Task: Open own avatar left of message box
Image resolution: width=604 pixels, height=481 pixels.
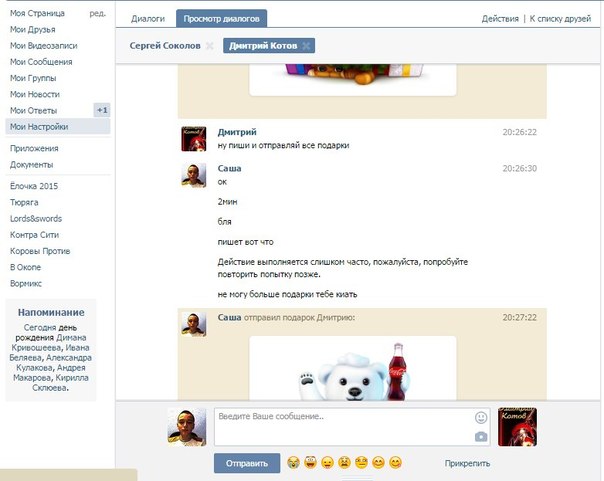Action: pyautogui.click(x=187, y=427)
